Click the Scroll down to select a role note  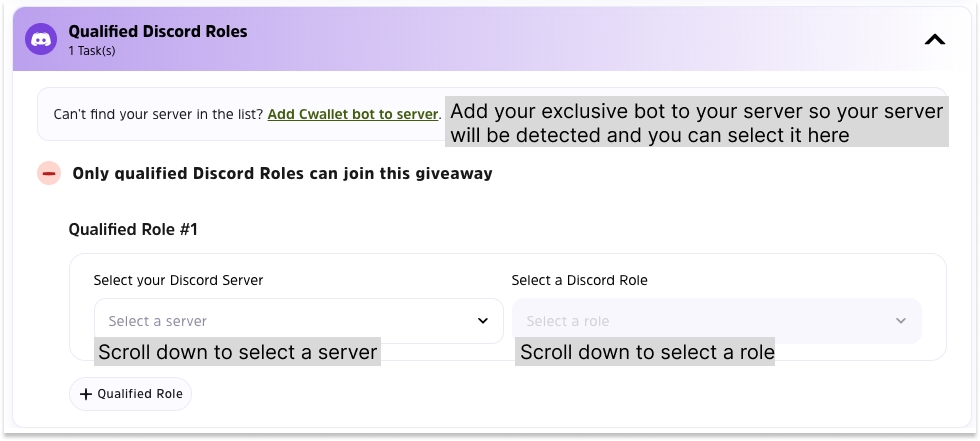click(646, 352)
